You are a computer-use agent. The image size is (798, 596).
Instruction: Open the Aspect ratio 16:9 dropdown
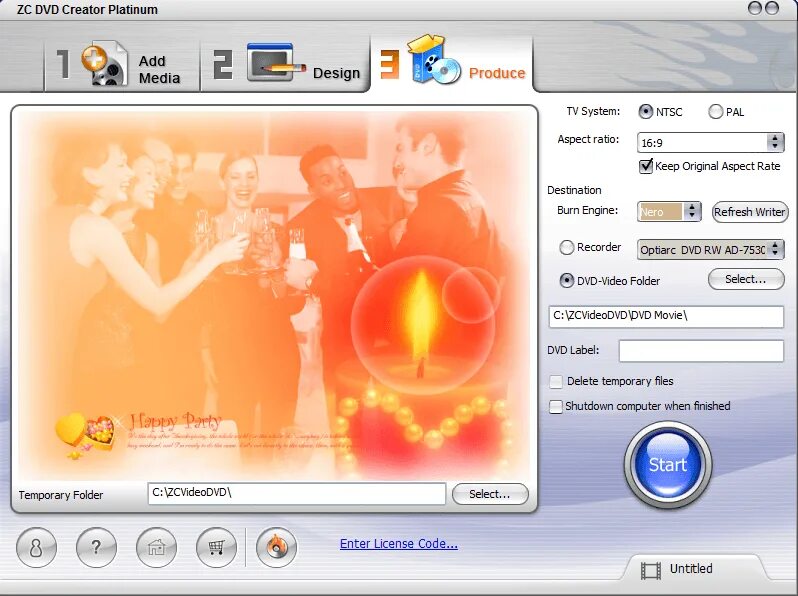[x=710, y=143]
